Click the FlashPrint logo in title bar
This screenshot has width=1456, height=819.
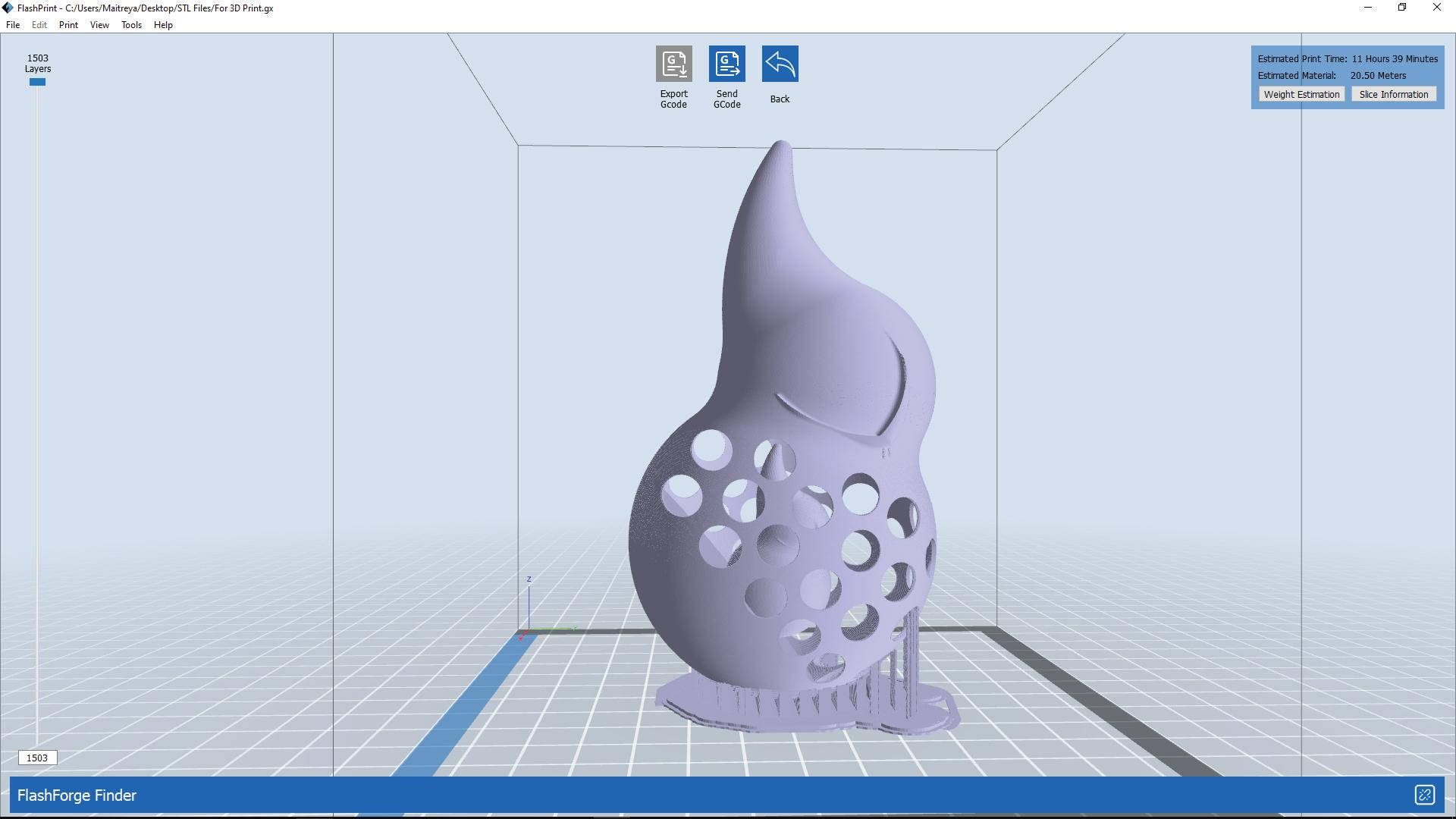point(7,8)
